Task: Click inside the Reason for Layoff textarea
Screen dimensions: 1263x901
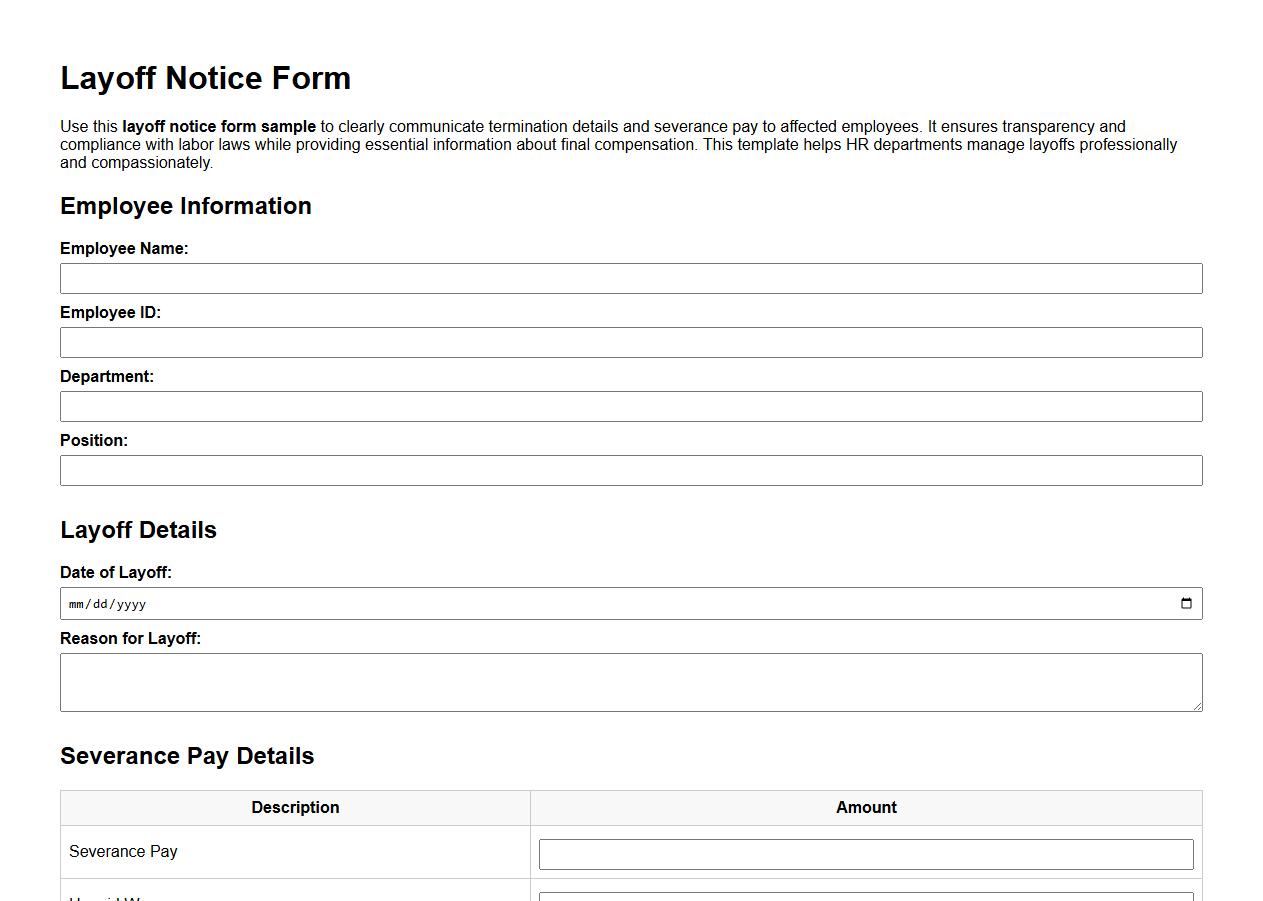Action: pos(631,681)
